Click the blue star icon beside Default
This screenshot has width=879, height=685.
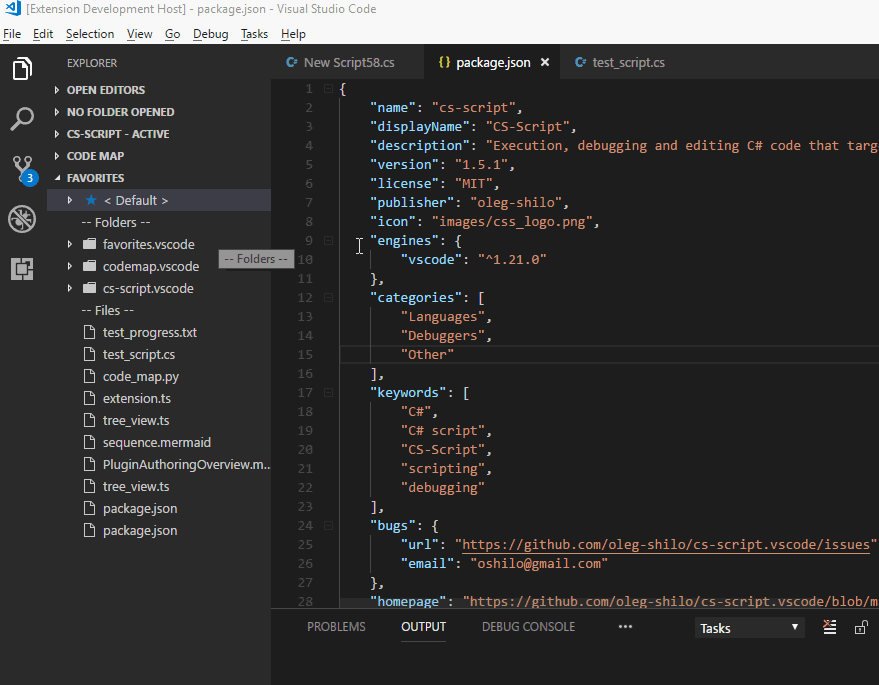91,200
